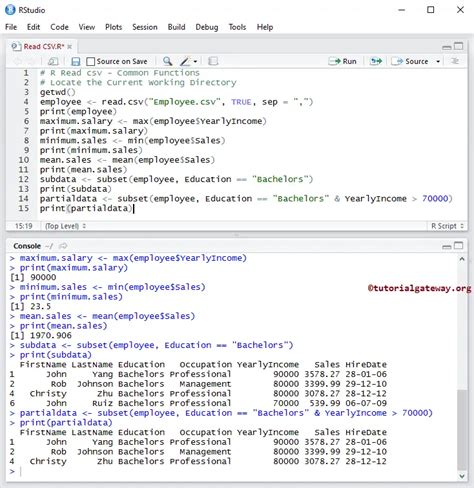The height and width of the screenshot is (488, 474).
Task: Open the Debug menu
Action: click(x=207, y=27)
